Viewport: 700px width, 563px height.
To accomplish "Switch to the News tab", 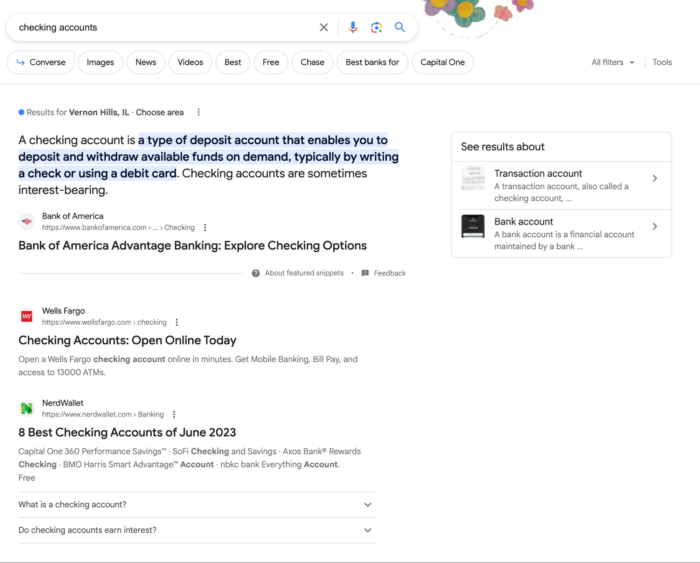I will (146, 63).
